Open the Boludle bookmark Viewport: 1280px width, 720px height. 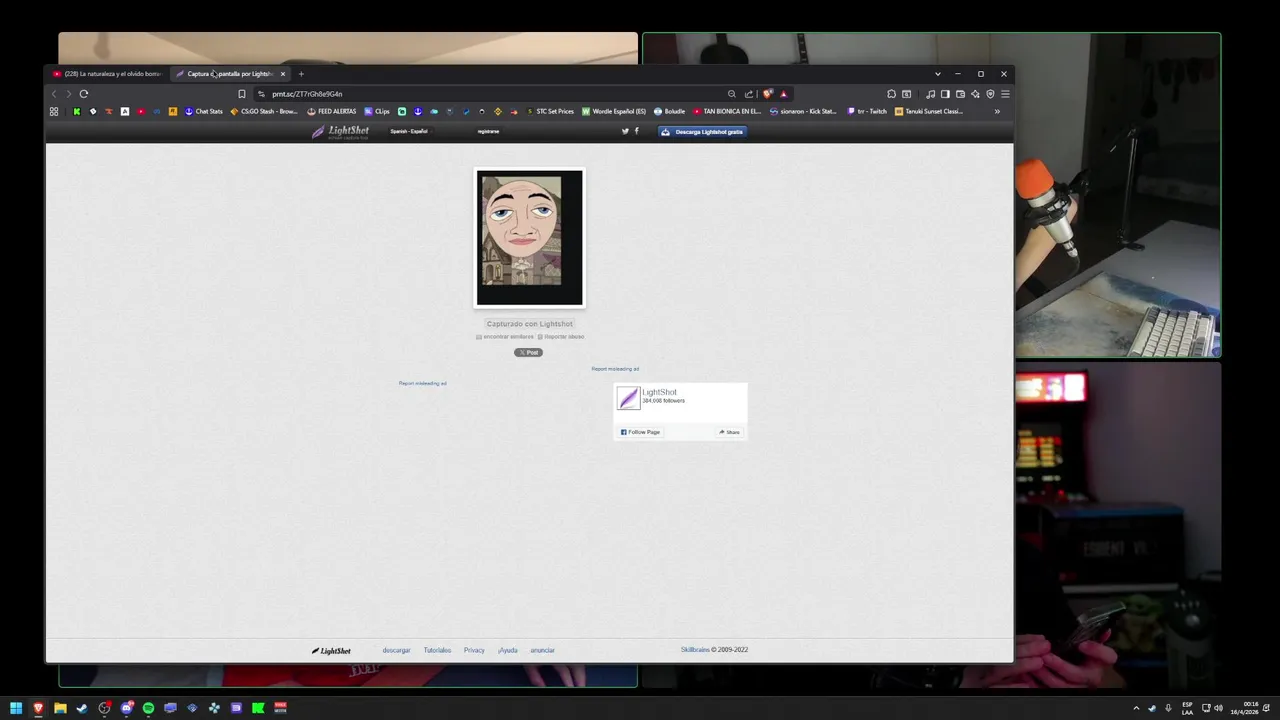(670, 111)
